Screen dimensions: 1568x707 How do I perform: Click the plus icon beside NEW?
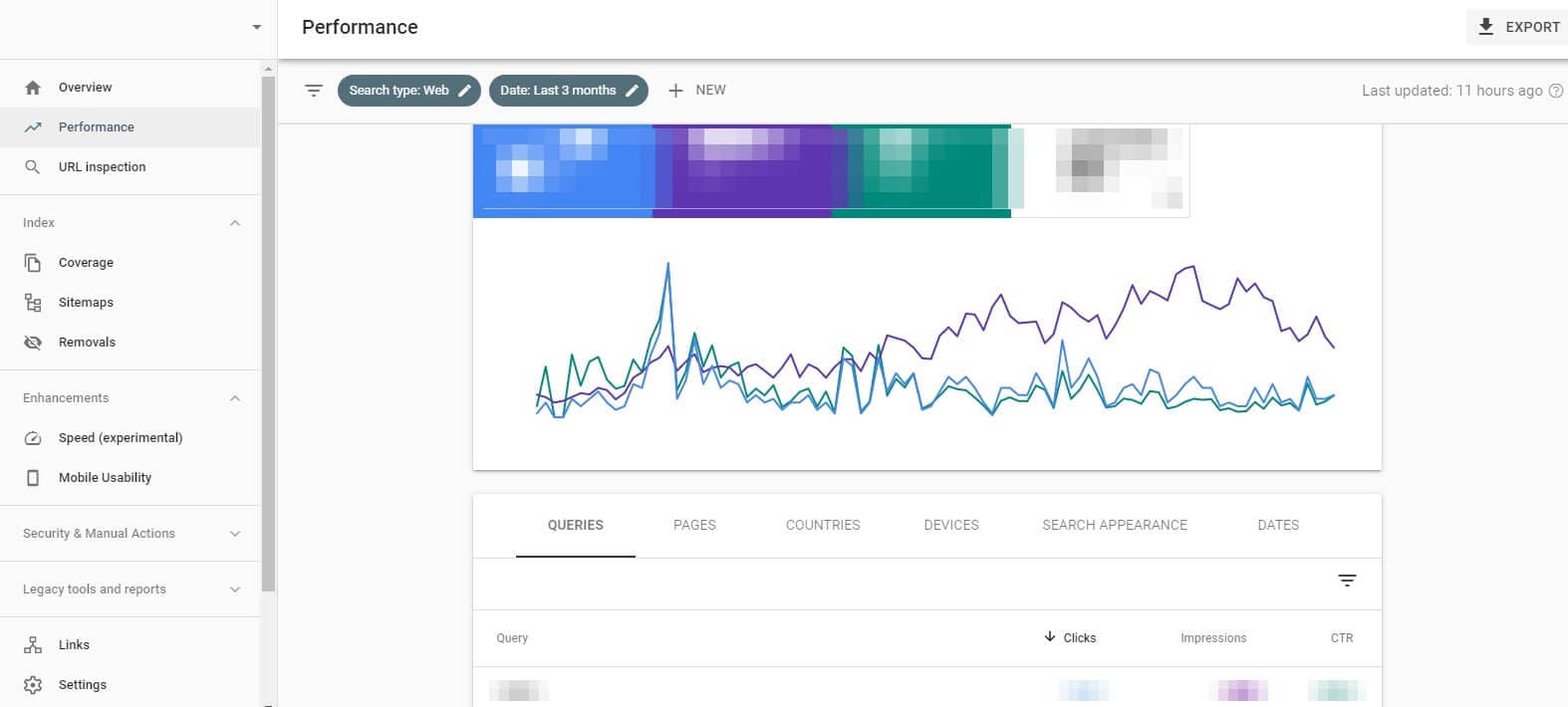(x=675, y=91)
